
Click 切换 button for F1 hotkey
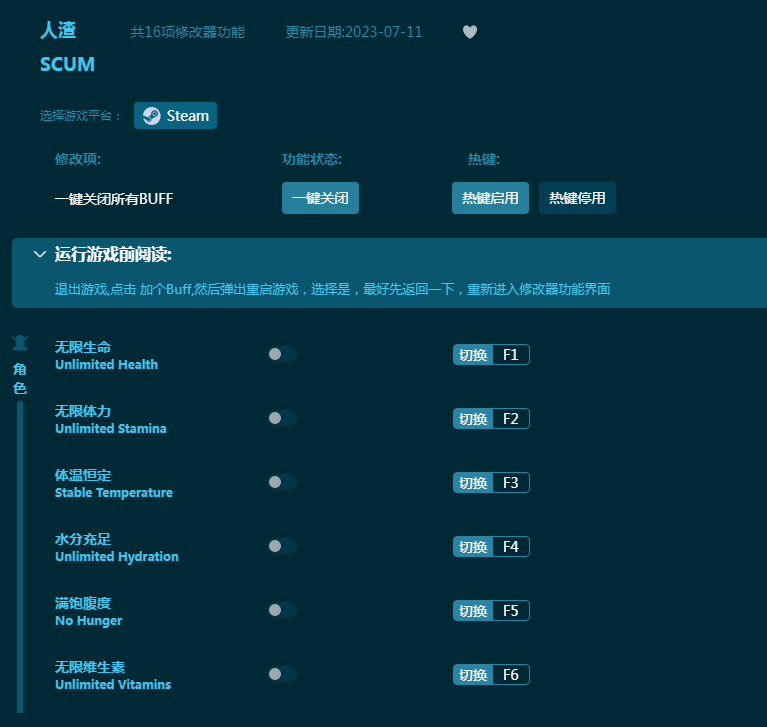pyautogui.click(x=473, y=355)
